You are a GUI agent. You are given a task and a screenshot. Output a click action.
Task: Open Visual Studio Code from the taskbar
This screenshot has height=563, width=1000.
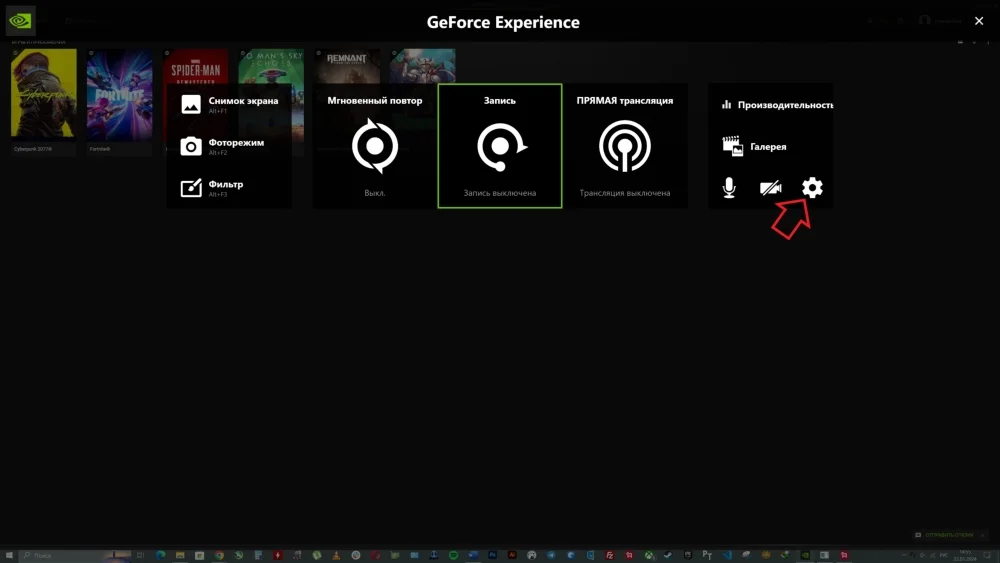pyautogui.click(x=726, y=555)
